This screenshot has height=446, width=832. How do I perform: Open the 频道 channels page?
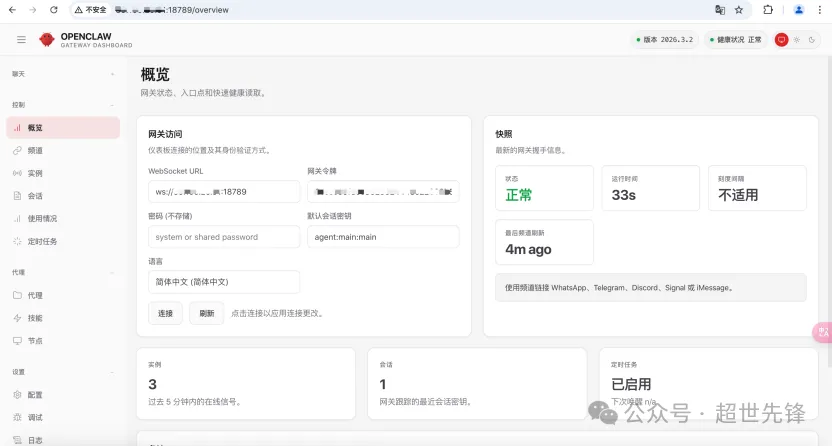(x=63, y=151)
